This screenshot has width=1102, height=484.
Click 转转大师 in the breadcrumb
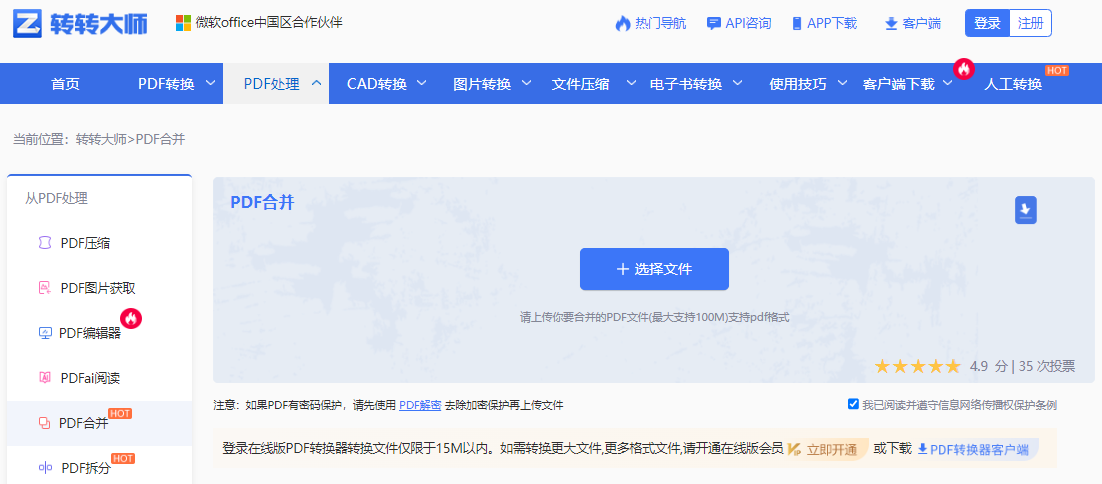(101, 139)
